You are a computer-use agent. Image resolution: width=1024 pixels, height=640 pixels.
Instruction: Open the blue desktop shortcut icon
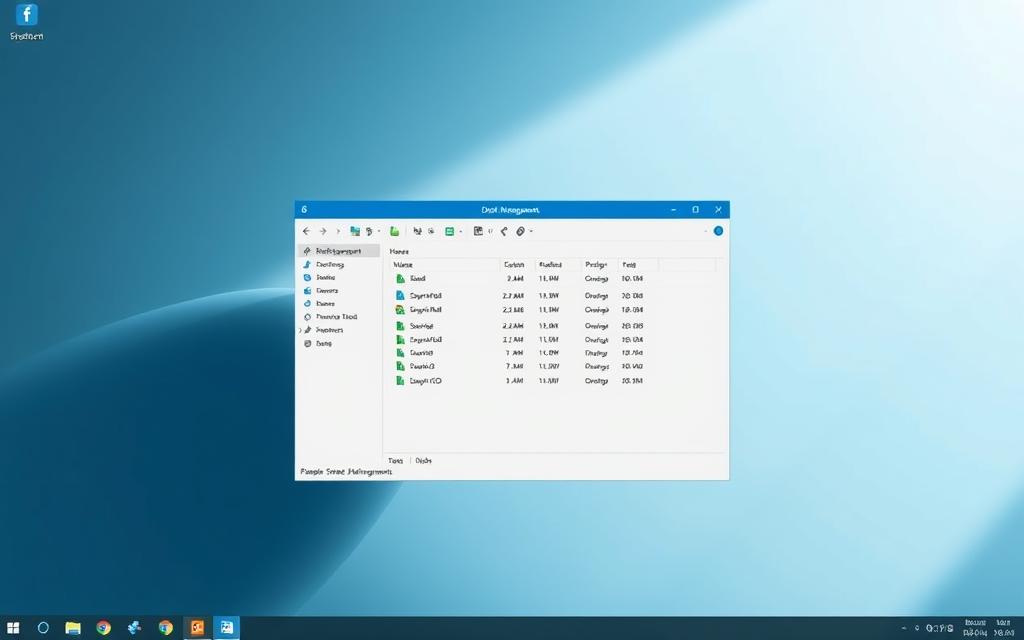[x=26, y=15]
